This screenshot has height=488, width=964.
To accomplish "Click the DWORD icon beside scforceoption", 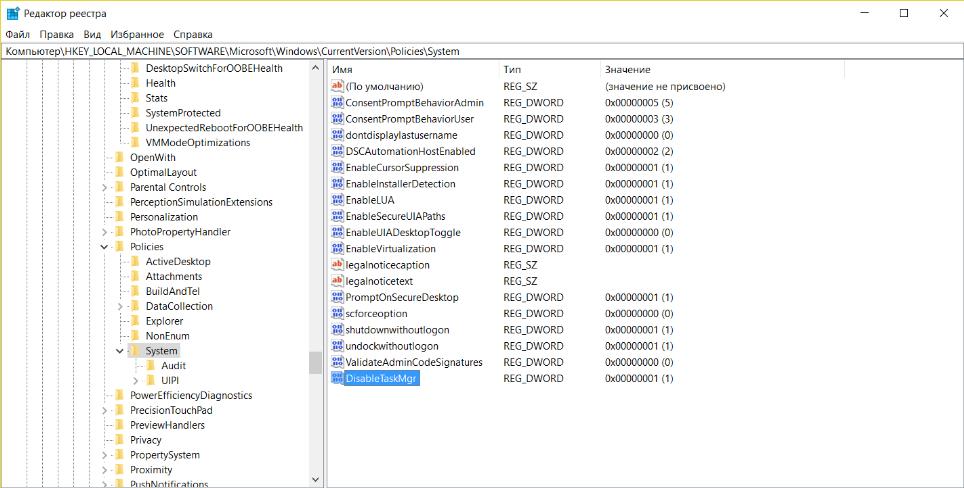I will pos(337,313).
